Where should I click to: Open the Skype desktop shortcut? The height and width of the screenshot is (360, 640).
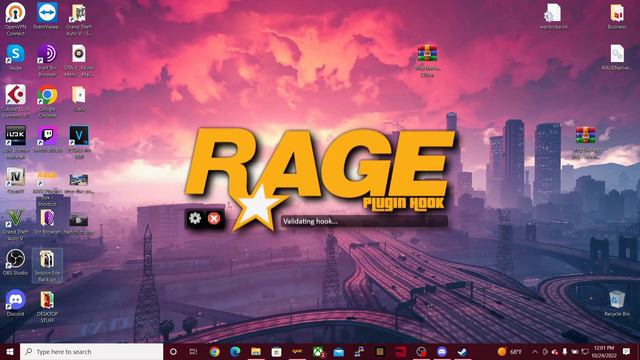pos(16,58)
